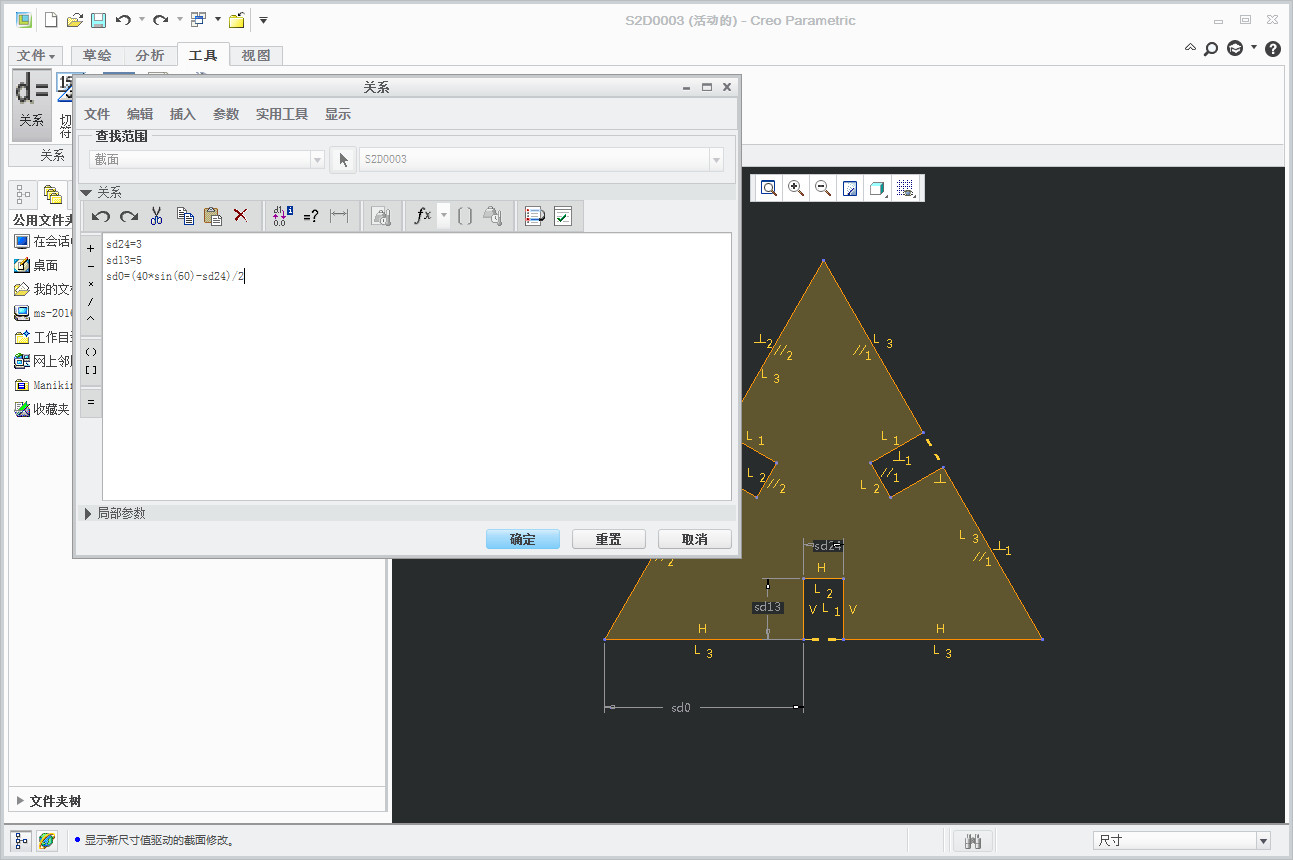Cancel the dialog with 取消 button
The height and width of the screenshot is (860, 1293).
pyautogui.click(x=695, y=539)
